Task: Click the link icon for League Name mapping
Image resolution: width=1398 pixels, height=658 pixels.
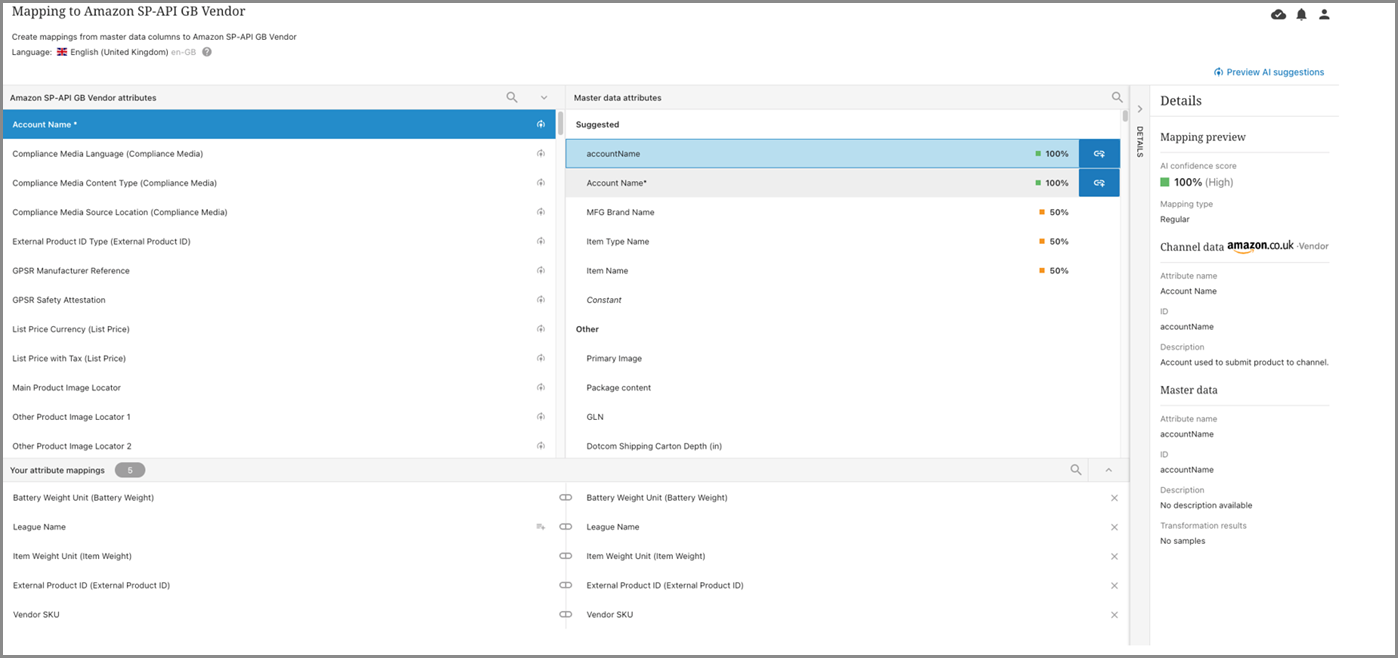Action: coord(565,527)
